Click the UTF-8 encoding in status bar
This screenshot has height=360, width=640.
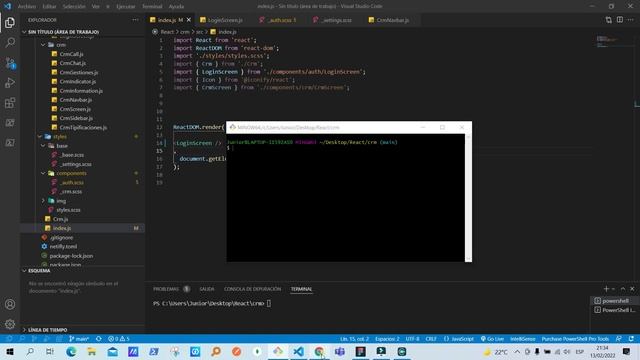(412, 339)
